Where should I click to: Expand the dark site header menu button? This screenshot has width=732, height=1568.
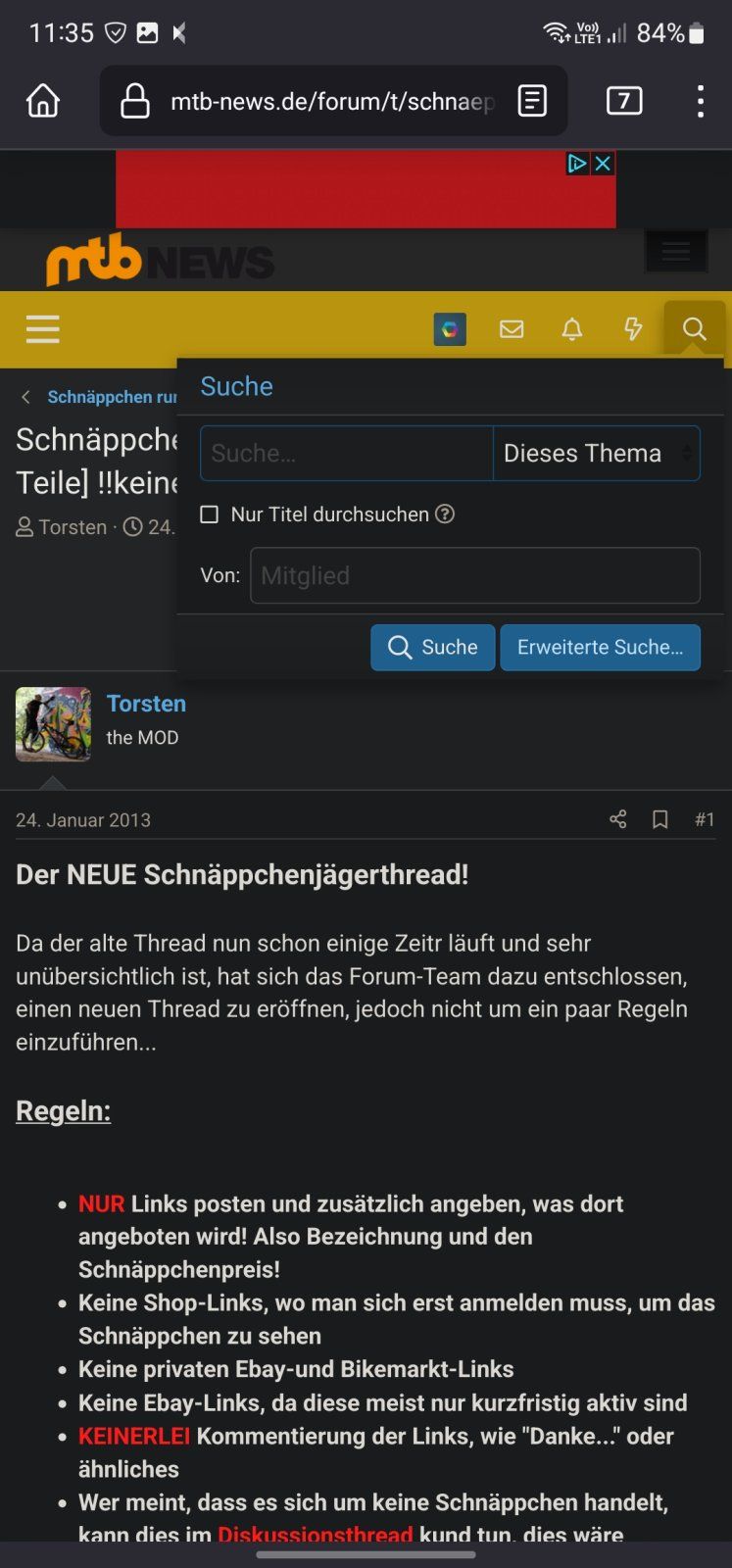(676, 252)
